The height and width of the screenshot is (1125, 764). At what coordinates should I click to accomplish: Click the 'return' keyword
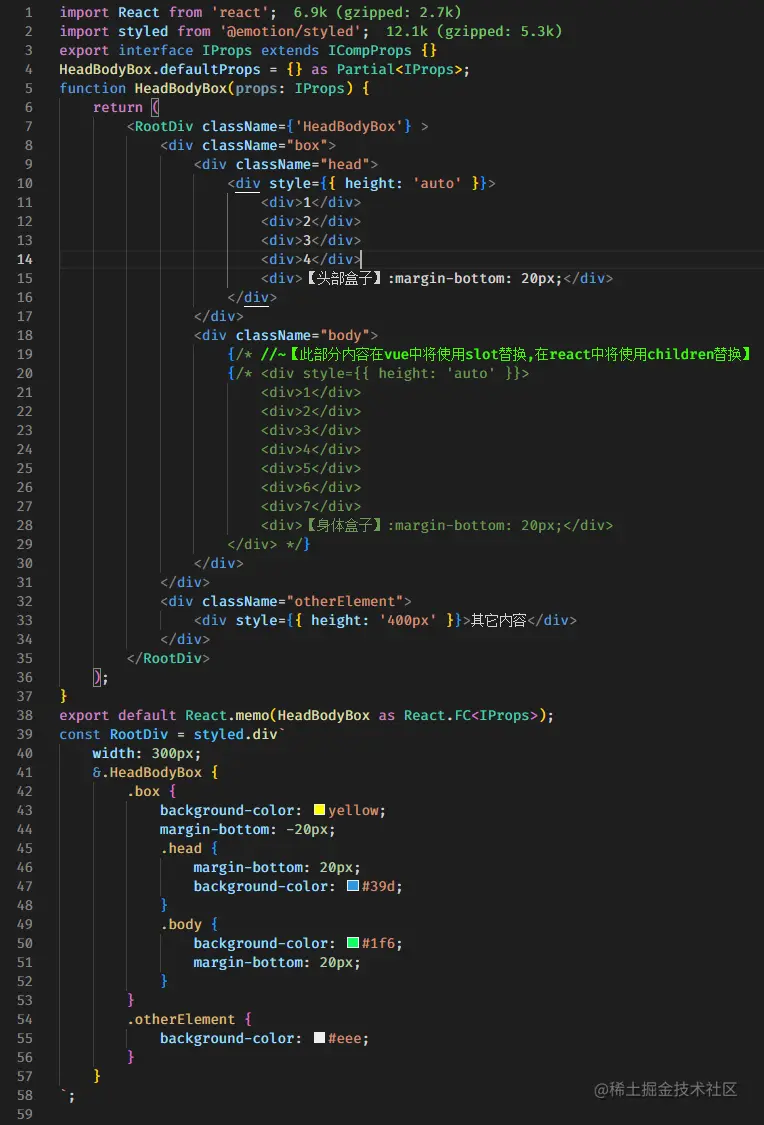[118, 108]
